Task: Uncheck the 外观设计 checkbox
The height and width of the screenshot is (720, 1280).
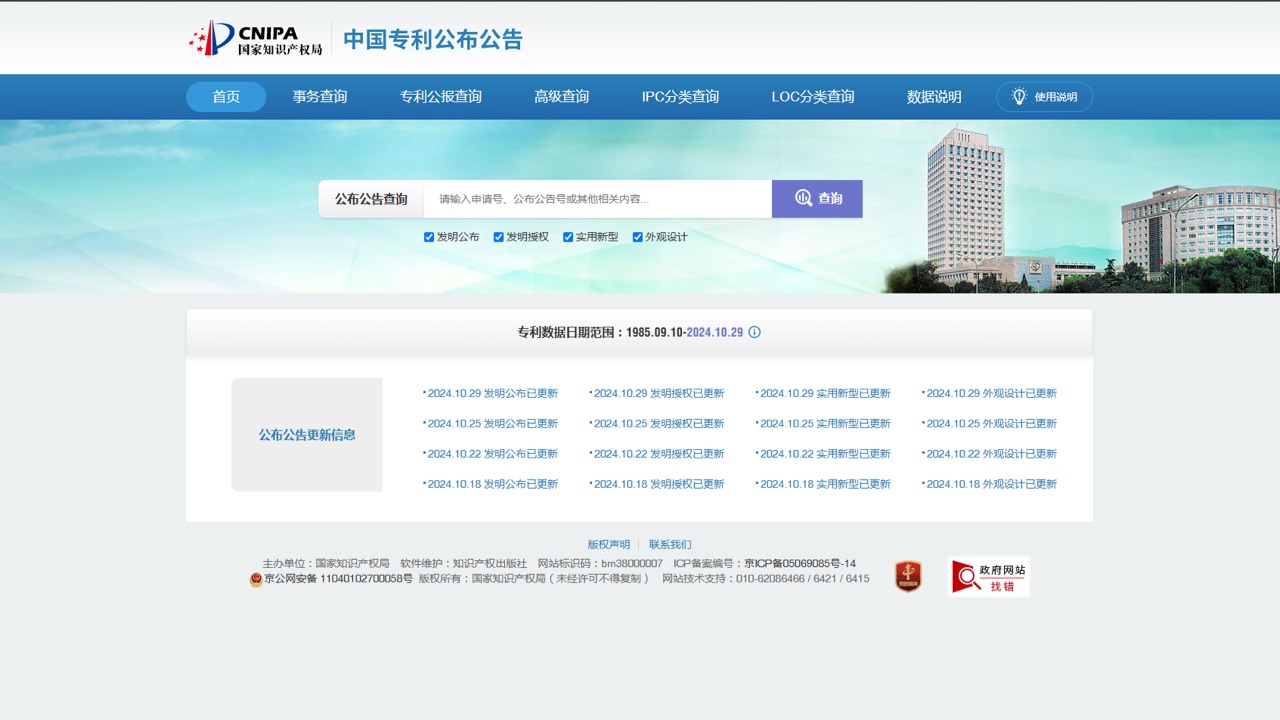Action: click(638, 237)
